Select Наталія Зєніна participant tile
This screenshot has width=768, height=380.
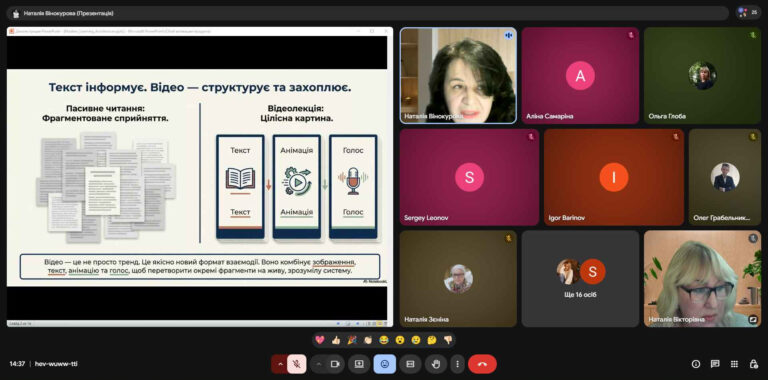[x=458, y=279]
